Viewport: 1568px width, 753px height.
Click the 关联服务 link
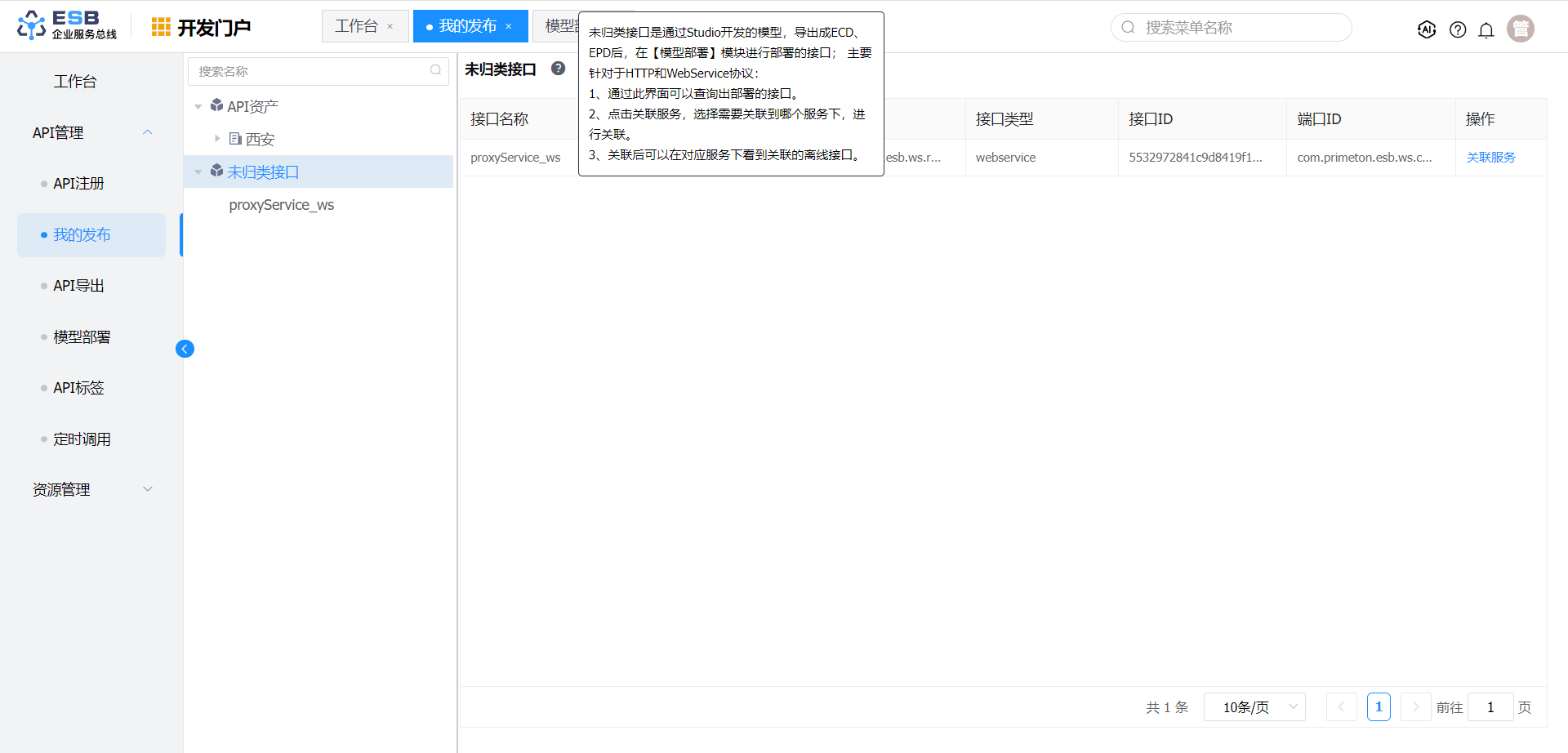[x=1490, y=158]
